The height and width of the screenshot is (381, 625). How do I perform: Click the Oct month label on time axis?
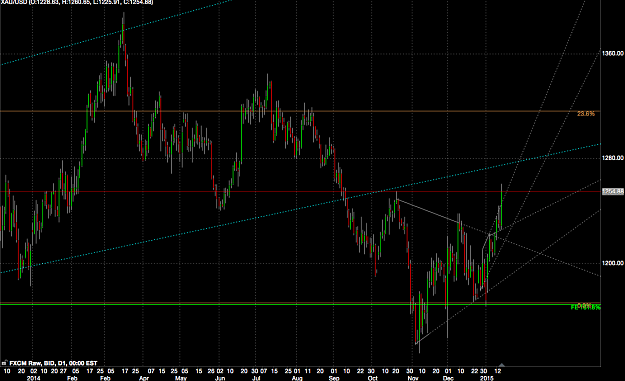(372, 378)
